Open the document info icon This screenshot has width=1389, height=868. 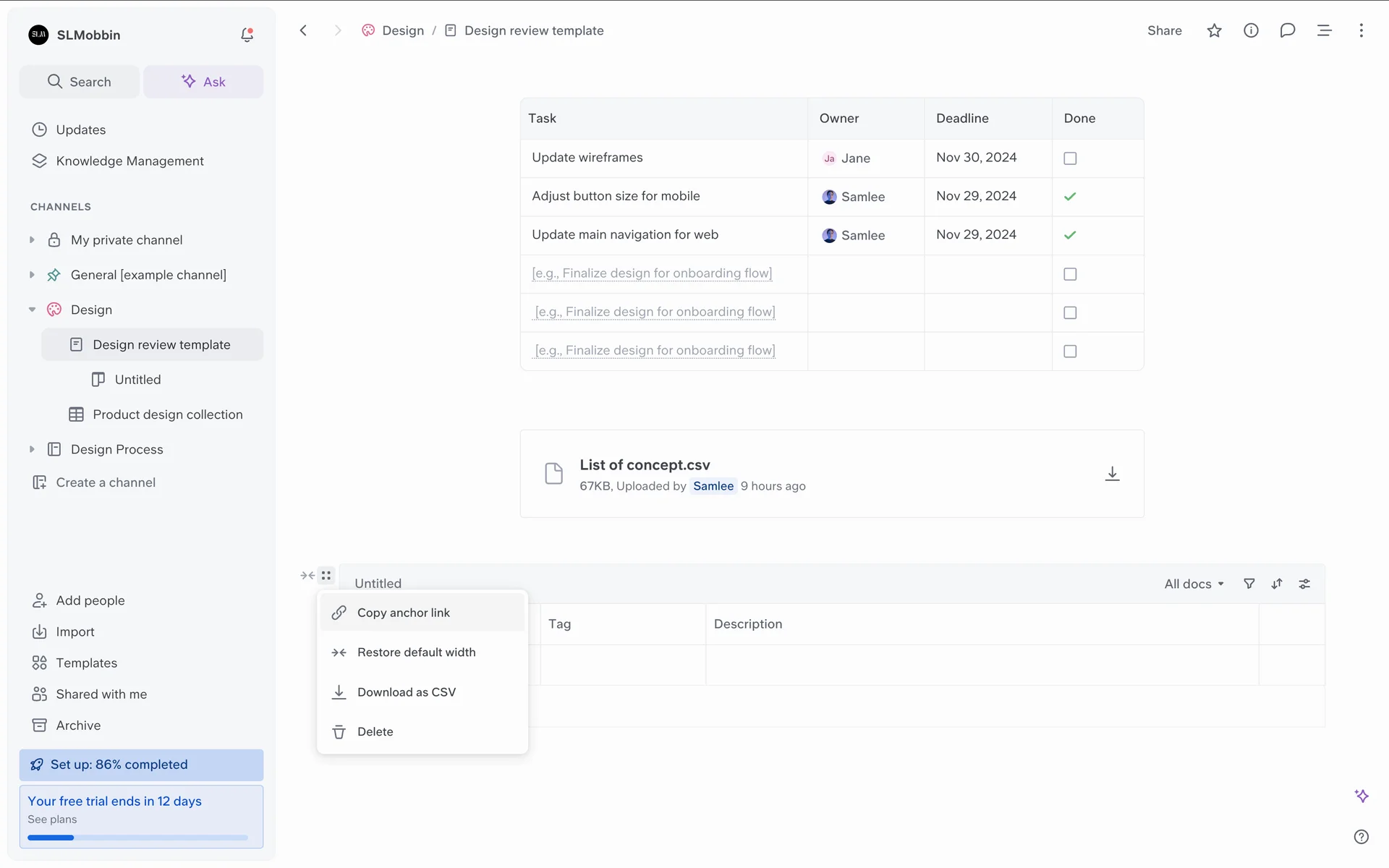(1251, 30)
